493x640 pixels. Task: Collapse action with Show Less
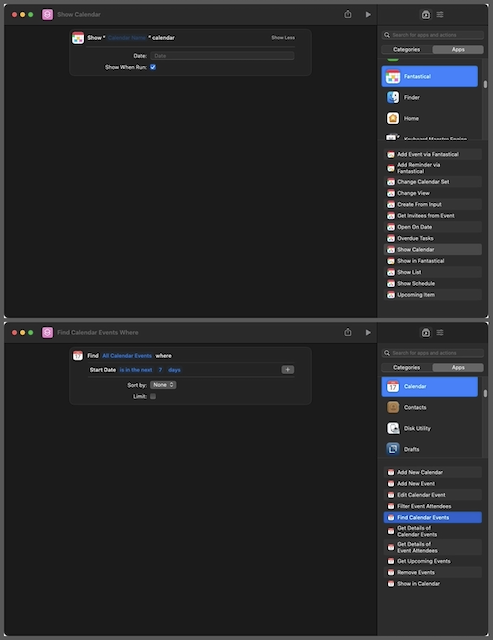(283, 38)
